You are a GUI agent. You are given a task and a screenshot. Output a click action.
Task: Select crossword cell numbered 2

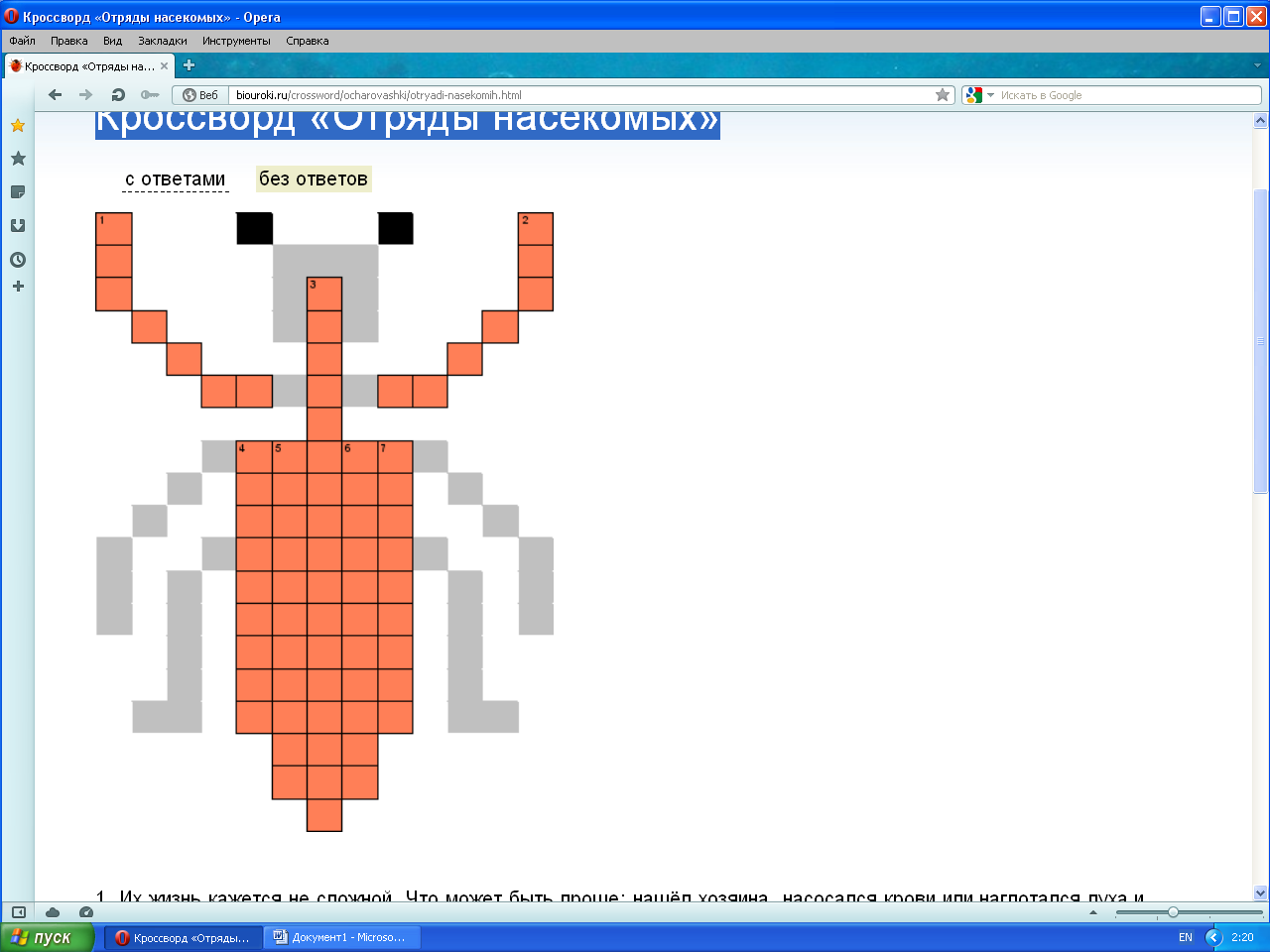536,229
